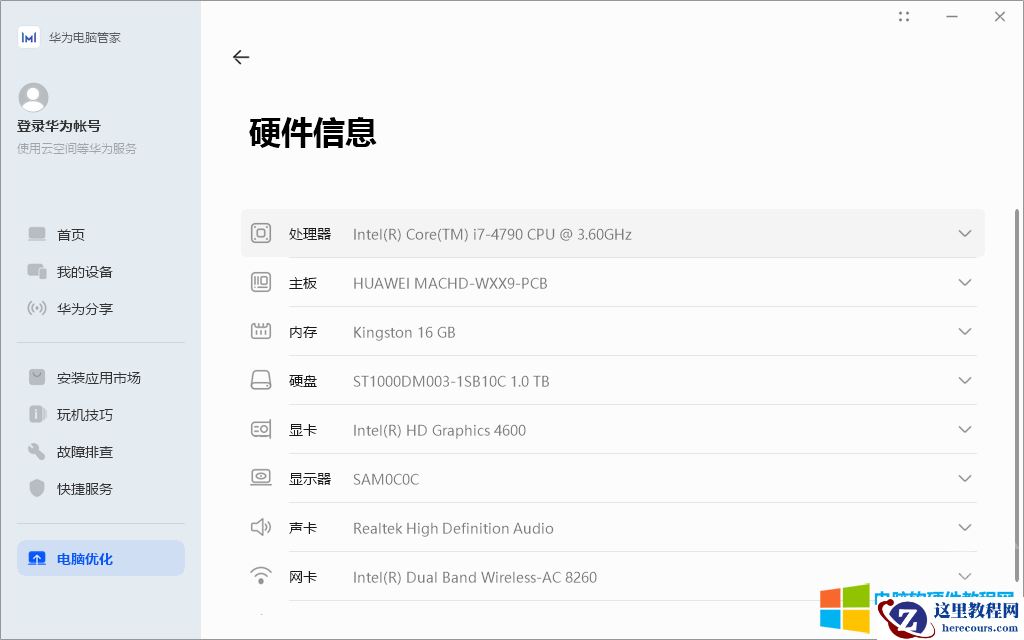The height and width of the screenshot is (640, 1024).
Task: Click the motherboard icon next to 主板
Action: [x=261, y=282]
